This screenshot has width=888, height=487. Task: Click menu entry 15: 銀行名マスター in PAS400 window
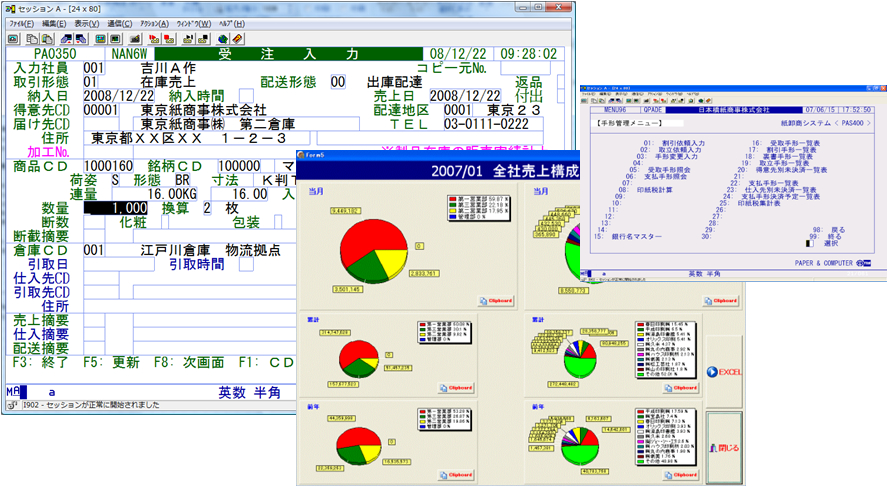(x=627, y=236)
